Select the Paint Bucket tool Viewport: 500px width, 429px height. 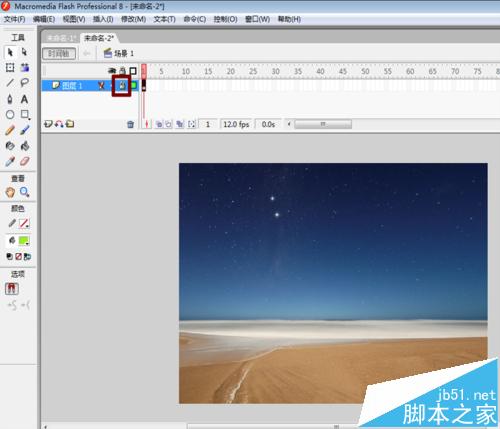(x=24, y=146)
